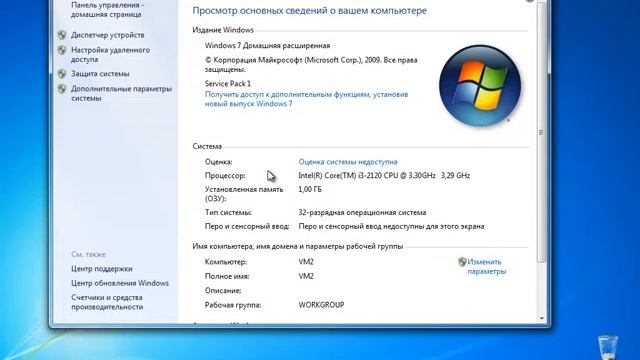
Task: Select the WORKGROUP value
Action: [321, 305]
